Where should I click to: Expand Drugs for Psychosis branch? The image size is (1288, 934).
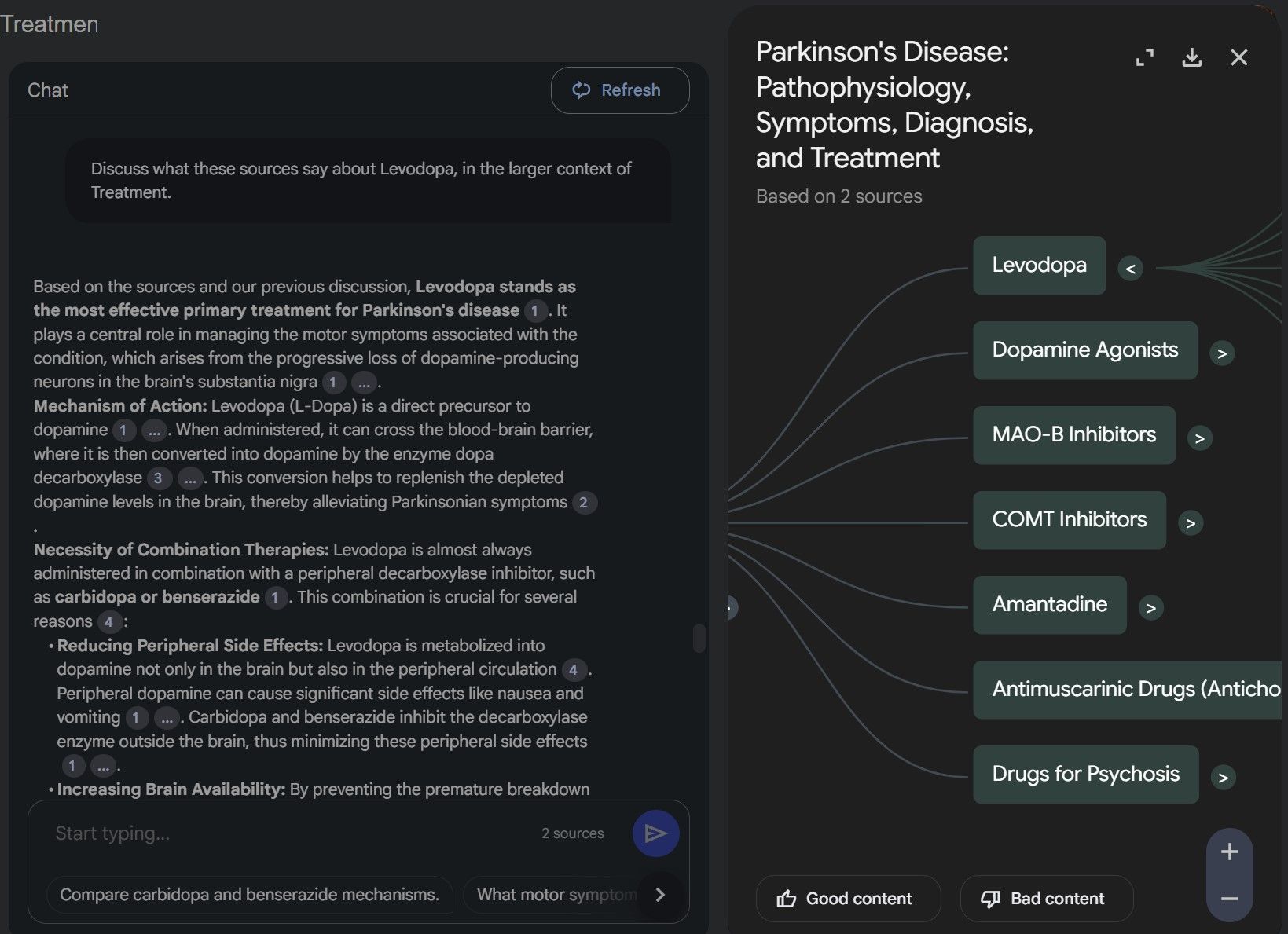tap(1222, 778)
